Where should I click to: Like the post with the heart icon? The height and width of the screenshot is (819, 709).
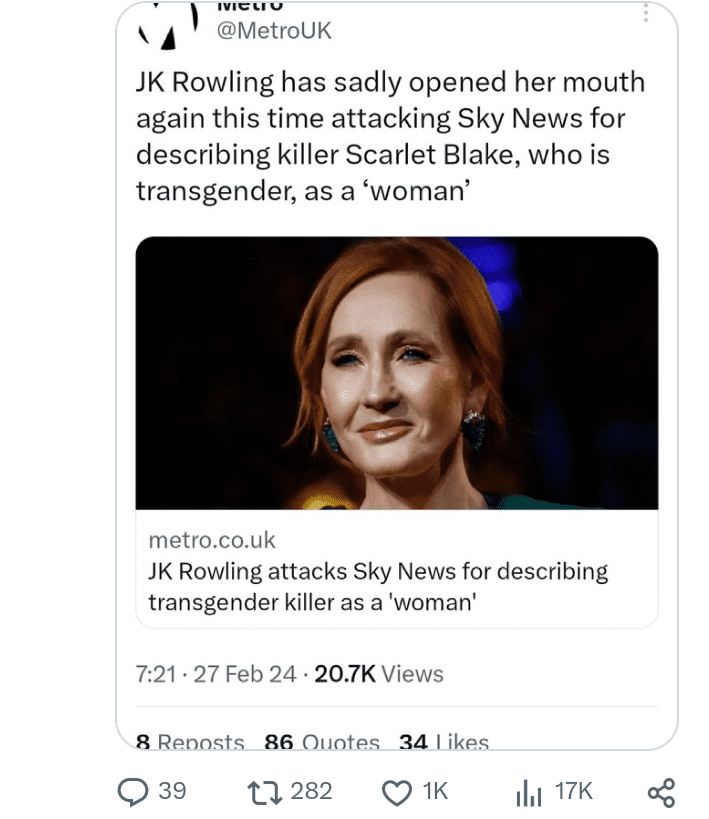point(397,792)
